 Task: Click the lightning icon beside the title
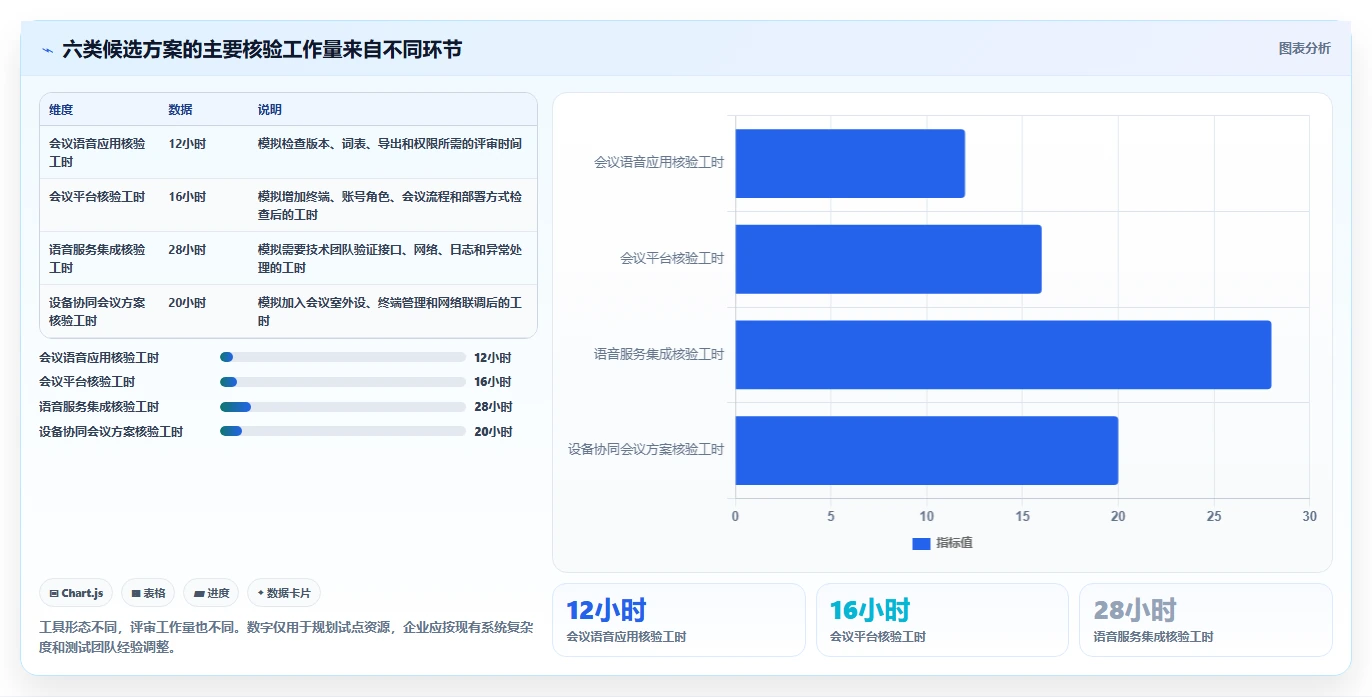(x=47, y=50)
